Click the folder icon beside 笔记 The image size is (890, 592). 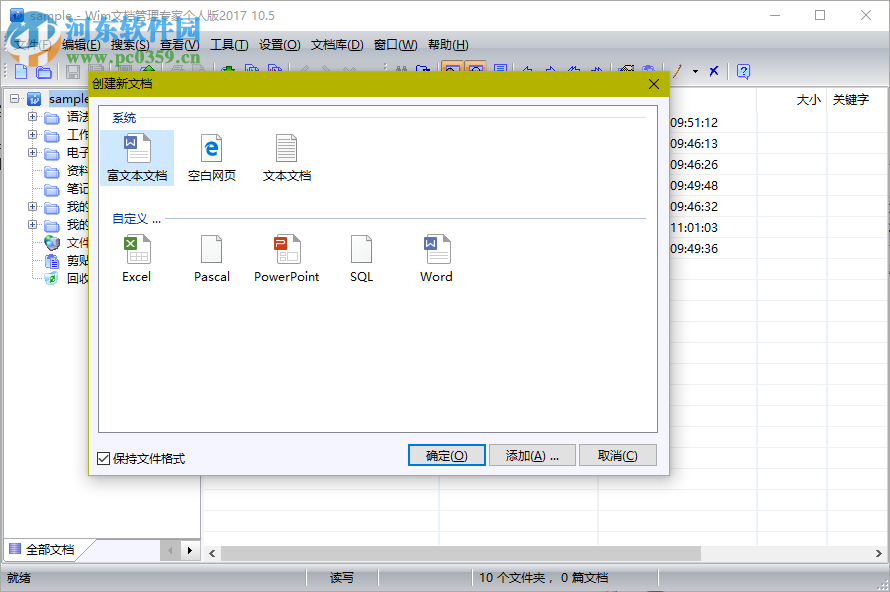[52, 189]
